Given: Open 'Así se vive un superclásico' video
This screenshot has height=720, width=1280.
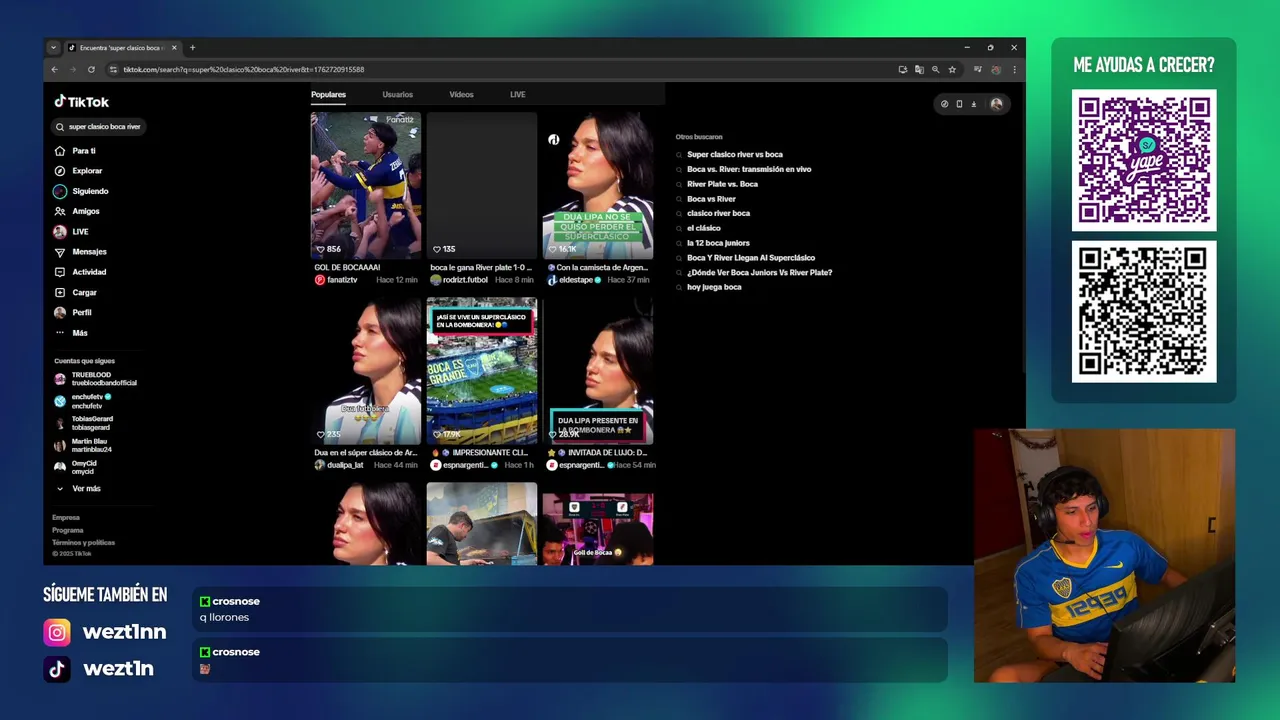Looking at the screenshot, I should click(x=481, y=371).
